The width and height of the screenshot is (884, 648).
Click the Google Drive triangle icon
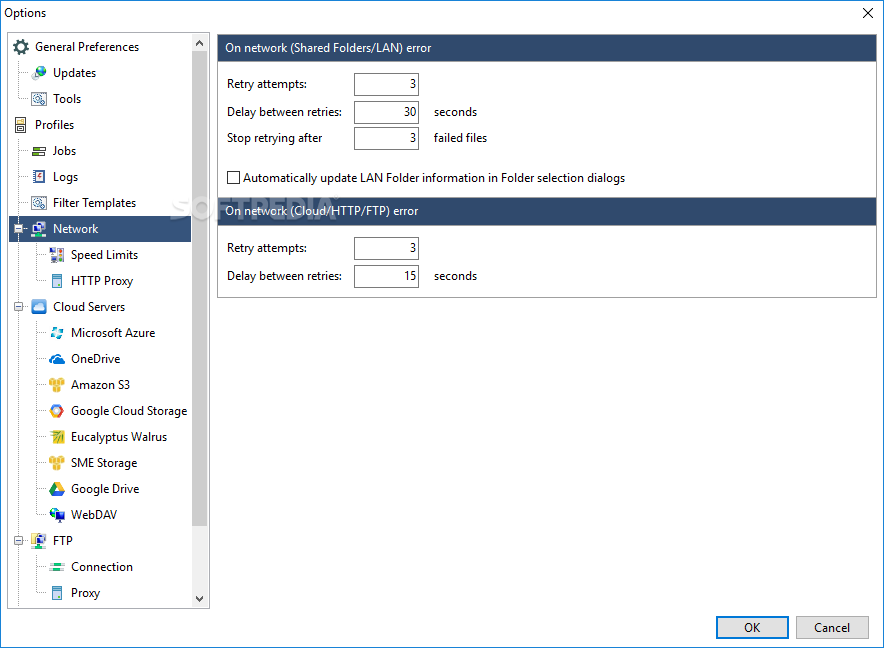coord(57,489)
